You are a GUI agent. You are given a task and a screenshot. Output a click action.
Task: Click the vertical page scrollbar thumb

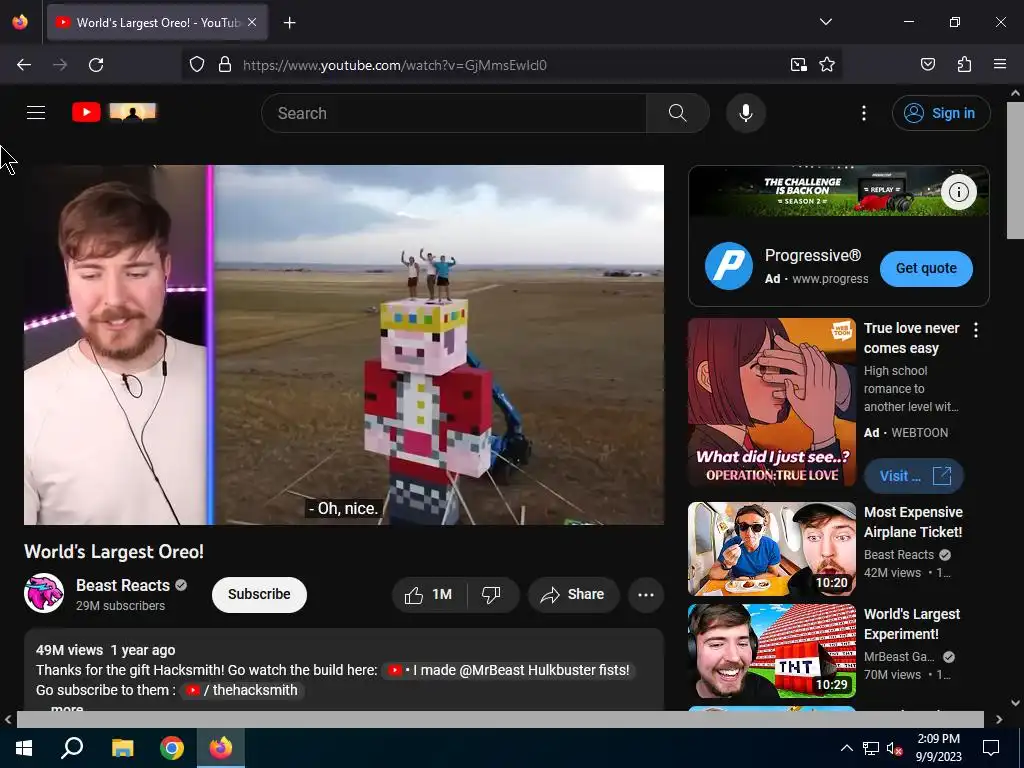pyautogui.click(x=1015, y=170)
